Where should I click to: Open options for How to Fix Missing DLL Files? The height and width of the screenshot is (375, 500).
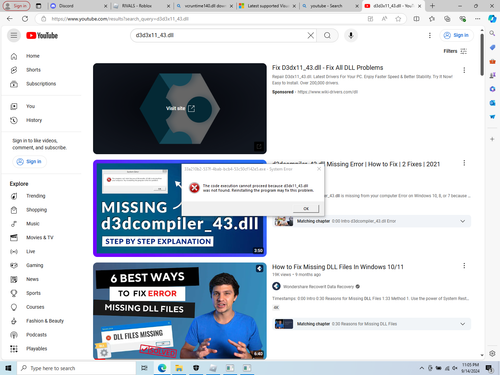click(464, 266)
